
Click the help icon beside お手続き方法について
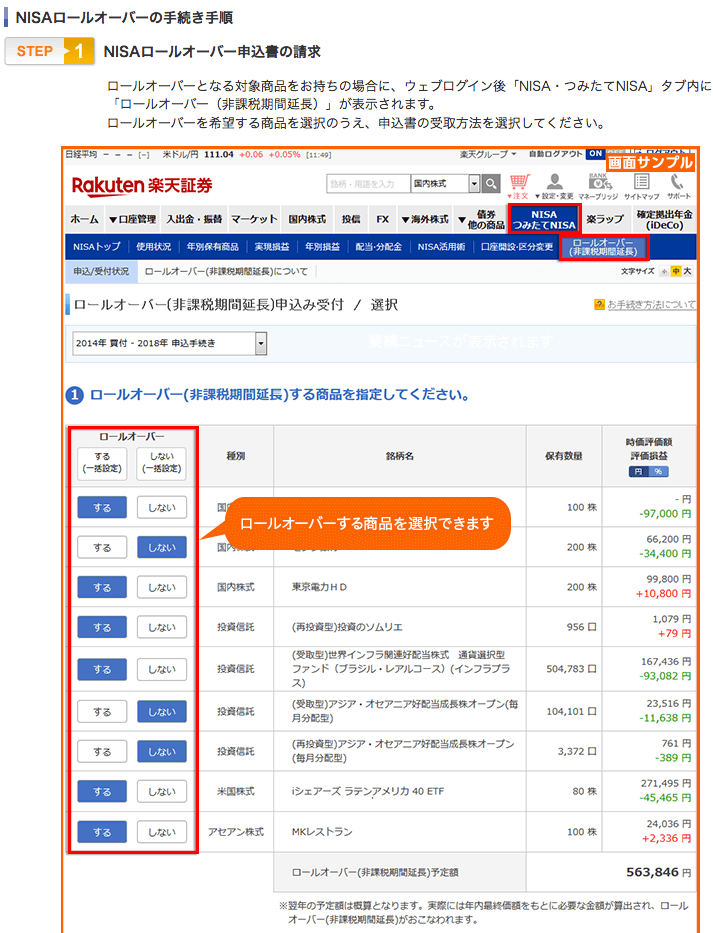click(x=599, y=305)
